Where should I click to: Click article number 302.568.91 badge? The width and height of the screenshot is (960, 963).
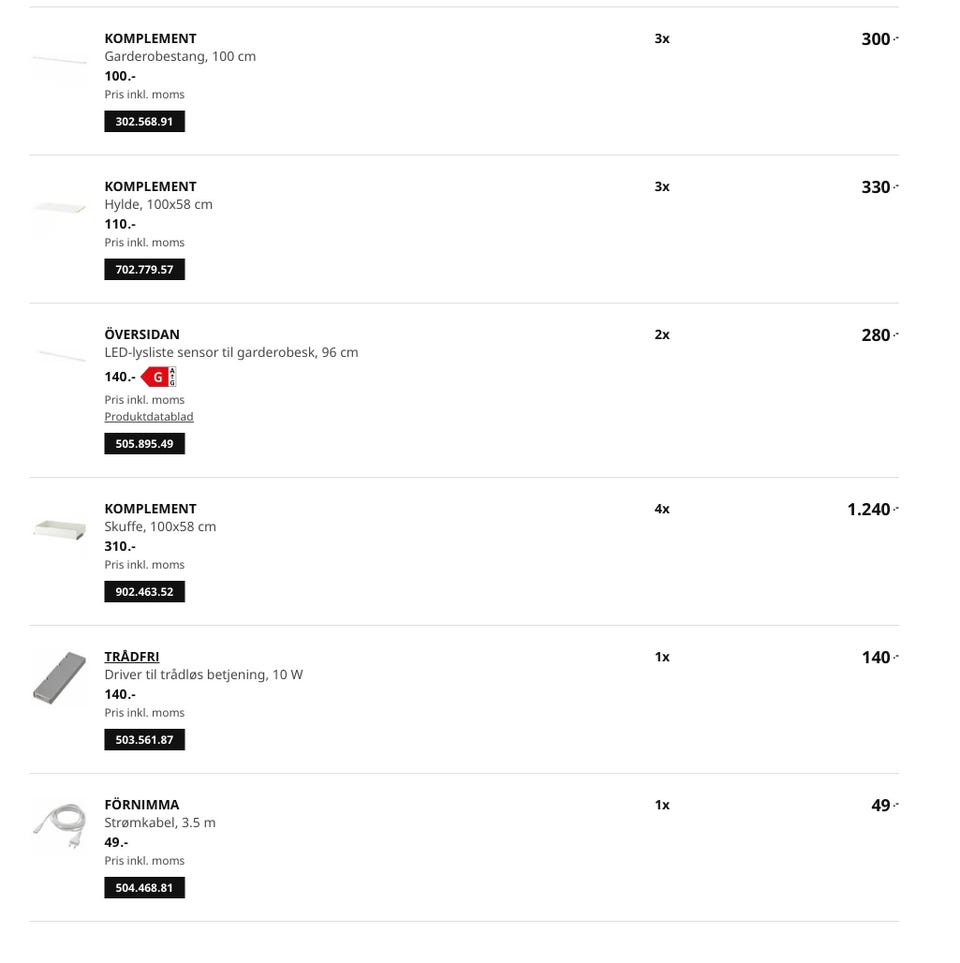[144, 122]
